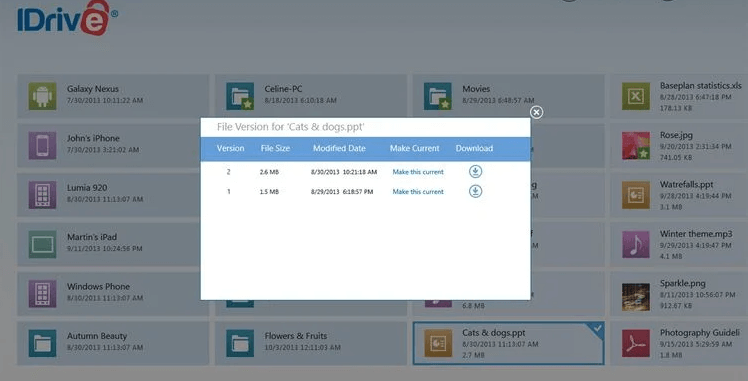Close the File Version dialog

[536, 112]
